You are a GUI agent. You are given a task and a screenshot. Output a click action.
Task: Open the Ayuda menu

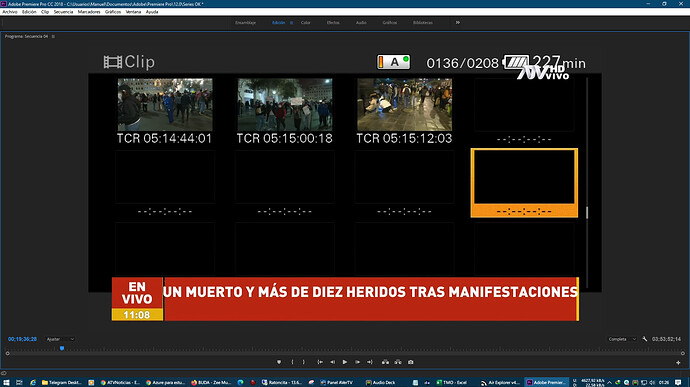click(152, 12)
